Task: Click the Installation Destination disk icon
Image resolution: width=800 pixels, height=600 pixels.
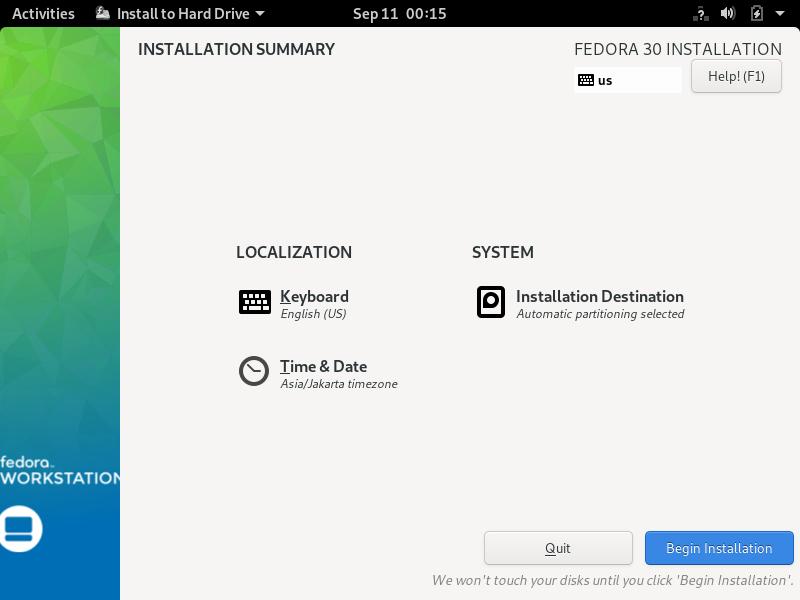Action: (x=491, y=302)
